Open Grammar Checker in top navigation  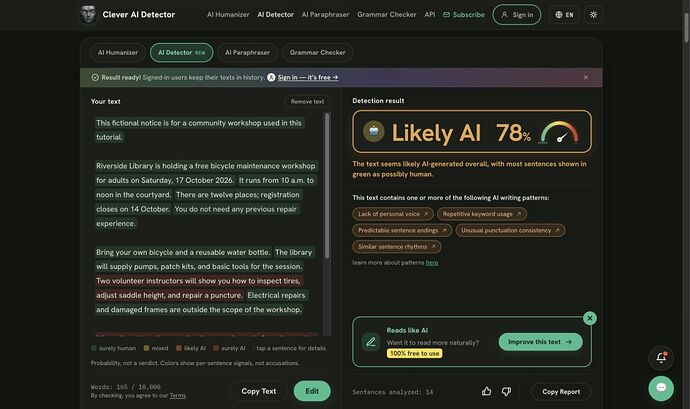point(387,15)
